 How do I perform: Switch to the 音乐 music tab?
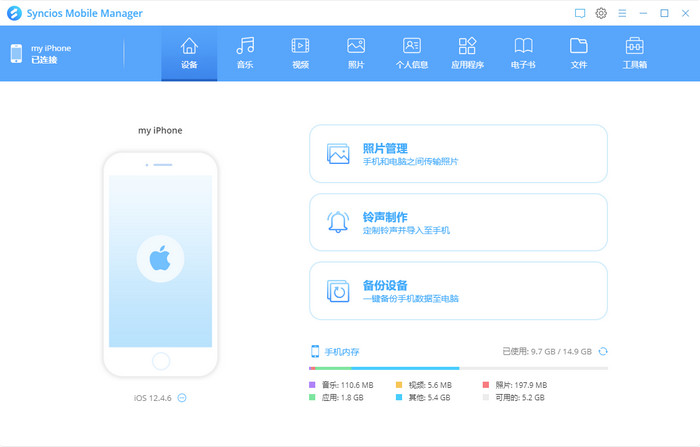(245, 54)
